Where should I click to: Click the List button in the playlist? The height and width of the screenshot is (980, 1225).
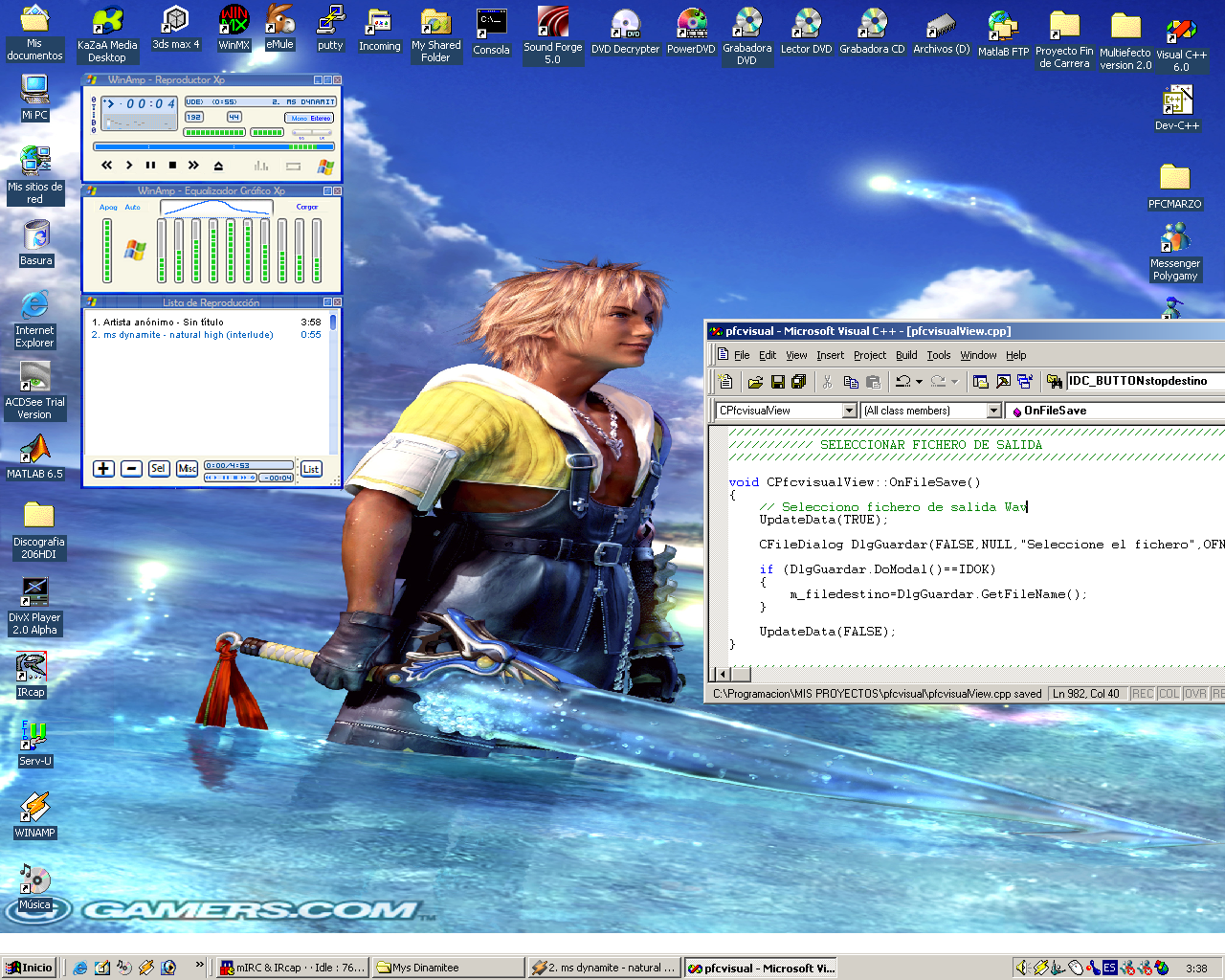pyautogui.click(x=311, y=469)
